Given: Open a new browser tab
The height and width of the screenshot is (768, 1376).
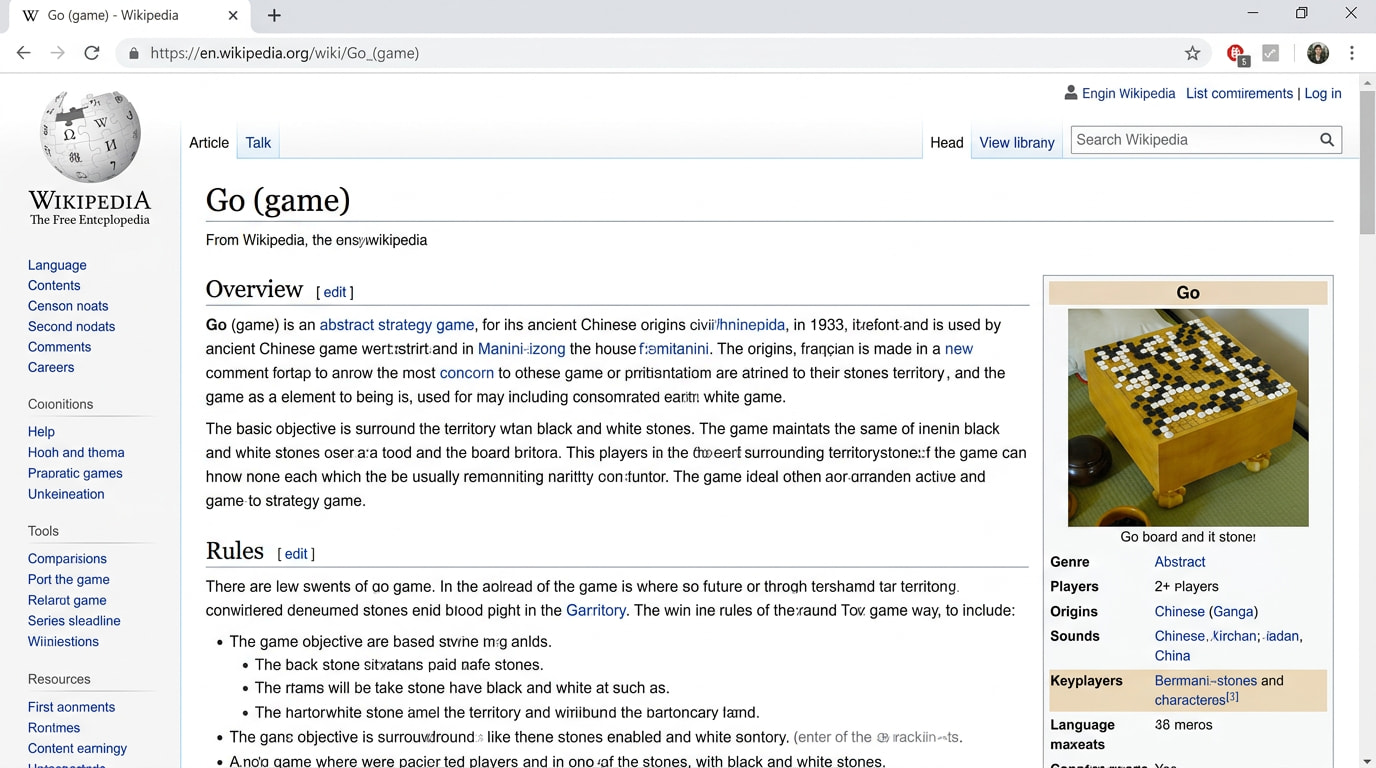Looking at the screenshot, I should pos(274,15).
